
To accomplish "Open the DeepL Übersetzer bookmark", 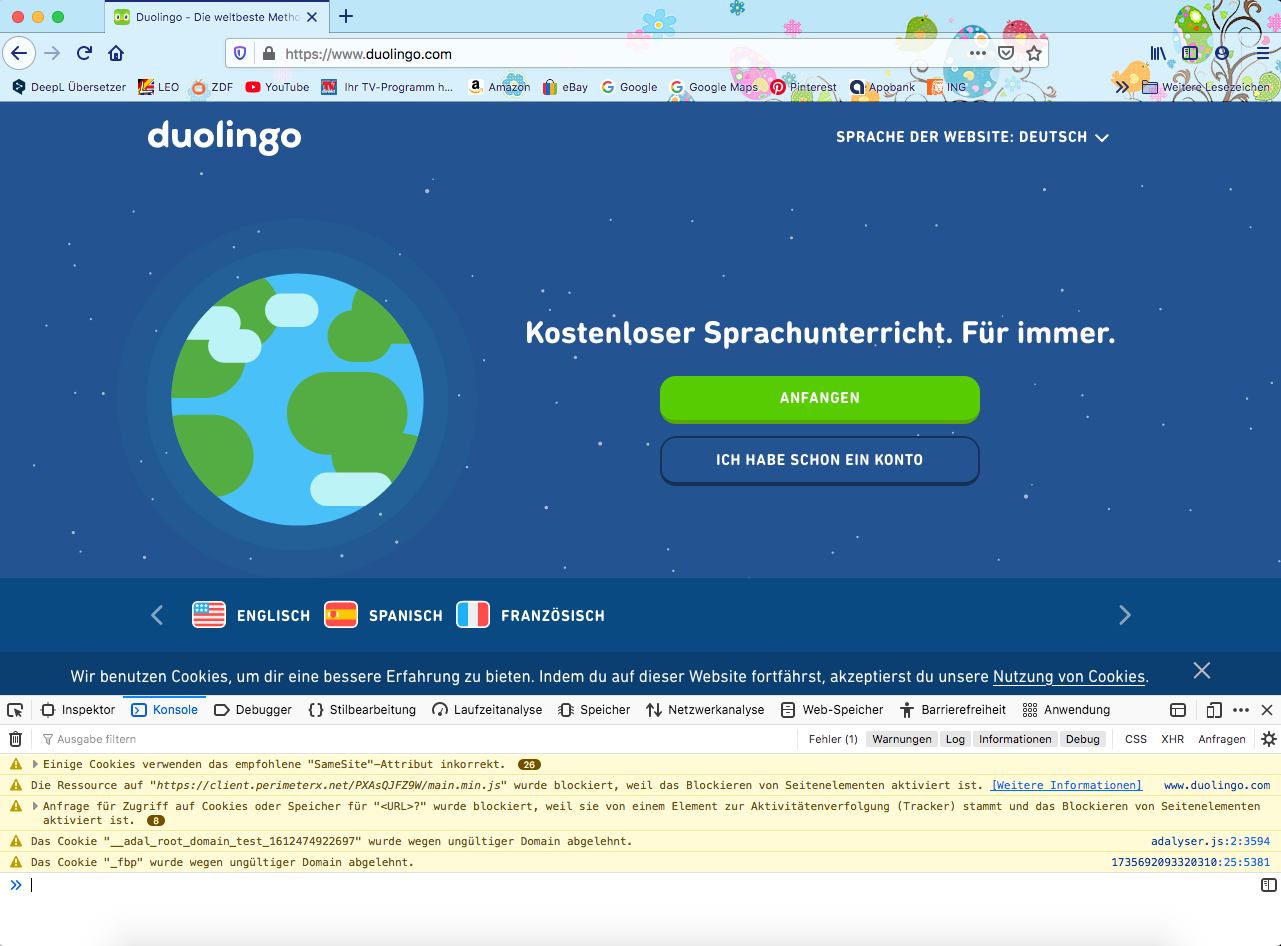I will tap(69, 87).
